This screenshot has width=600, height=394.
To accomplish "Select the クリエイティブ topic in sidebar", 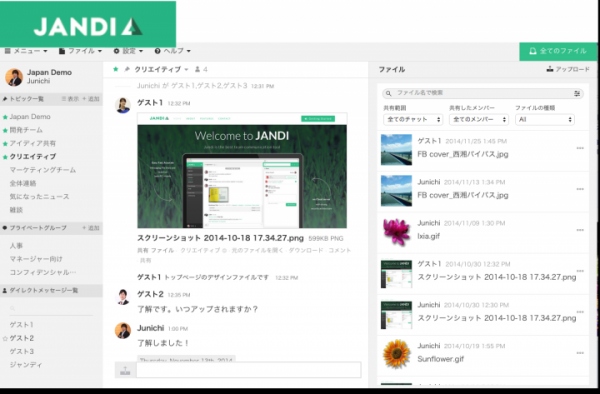I will tap(33, 156).
